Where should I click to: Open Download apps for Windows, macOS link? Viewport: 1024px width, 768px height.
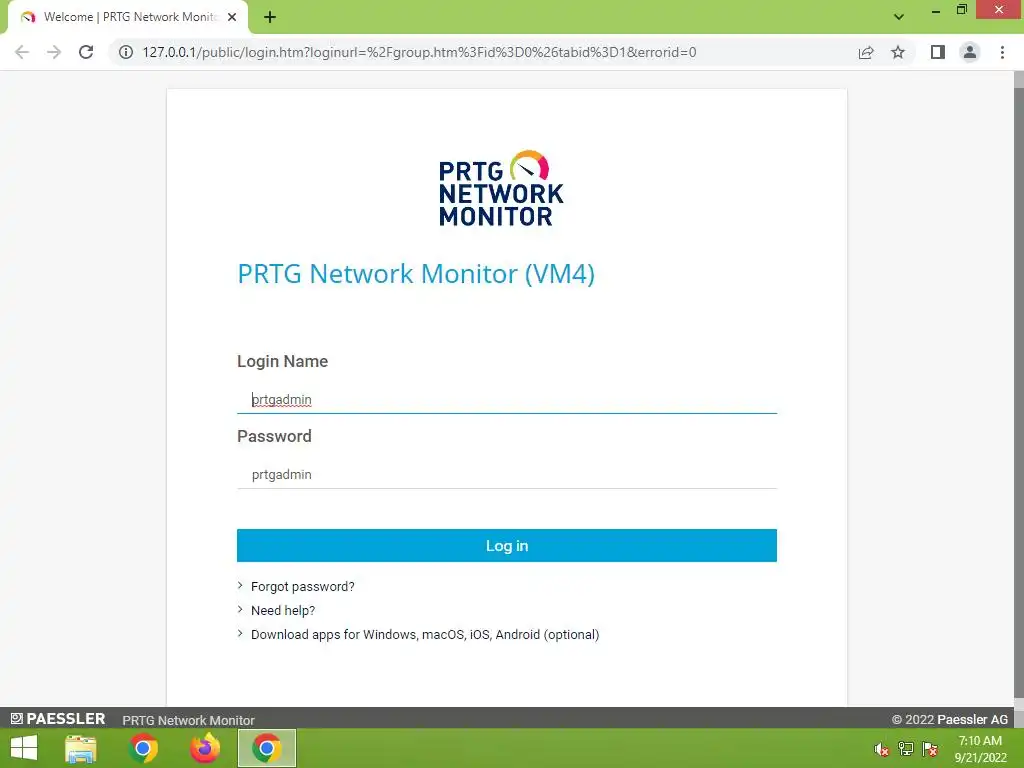(x=425, y=634)
